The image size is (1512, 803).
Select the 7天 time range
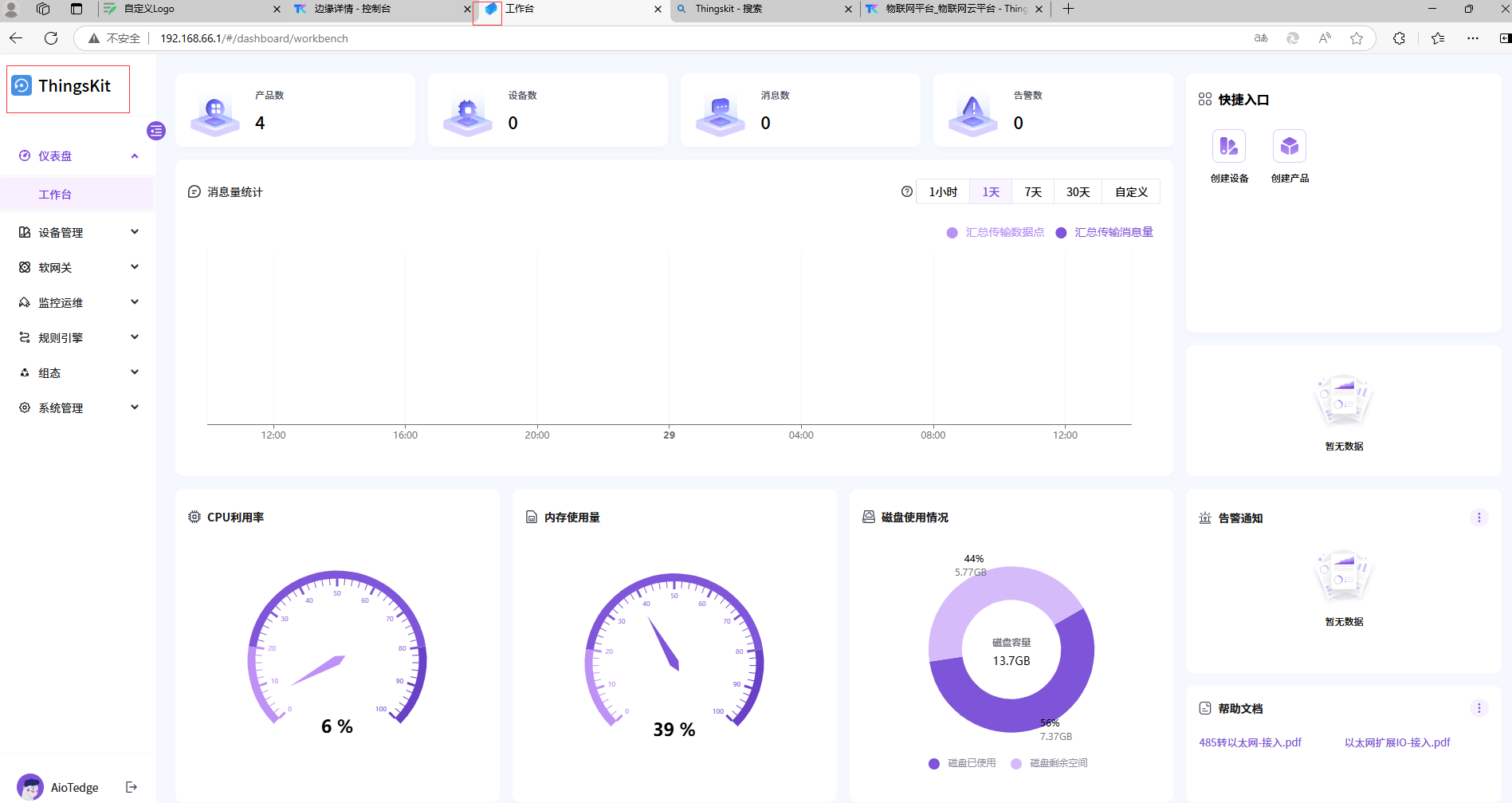tap(1033, 192)
